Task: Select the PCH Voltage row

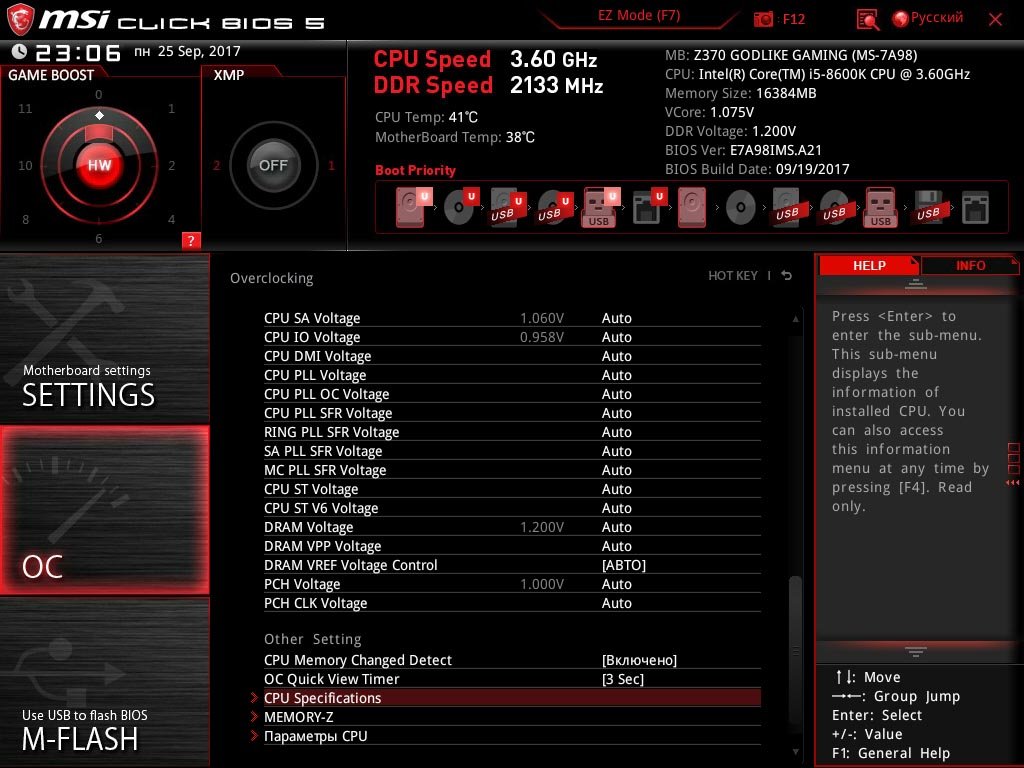Action: coord(512,584)
